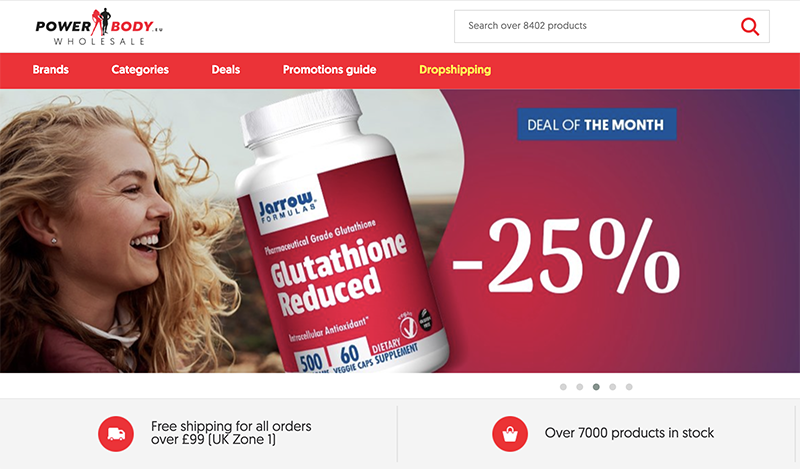Select the second carousel slide dot
800x469 pixels.
point(580,387)
